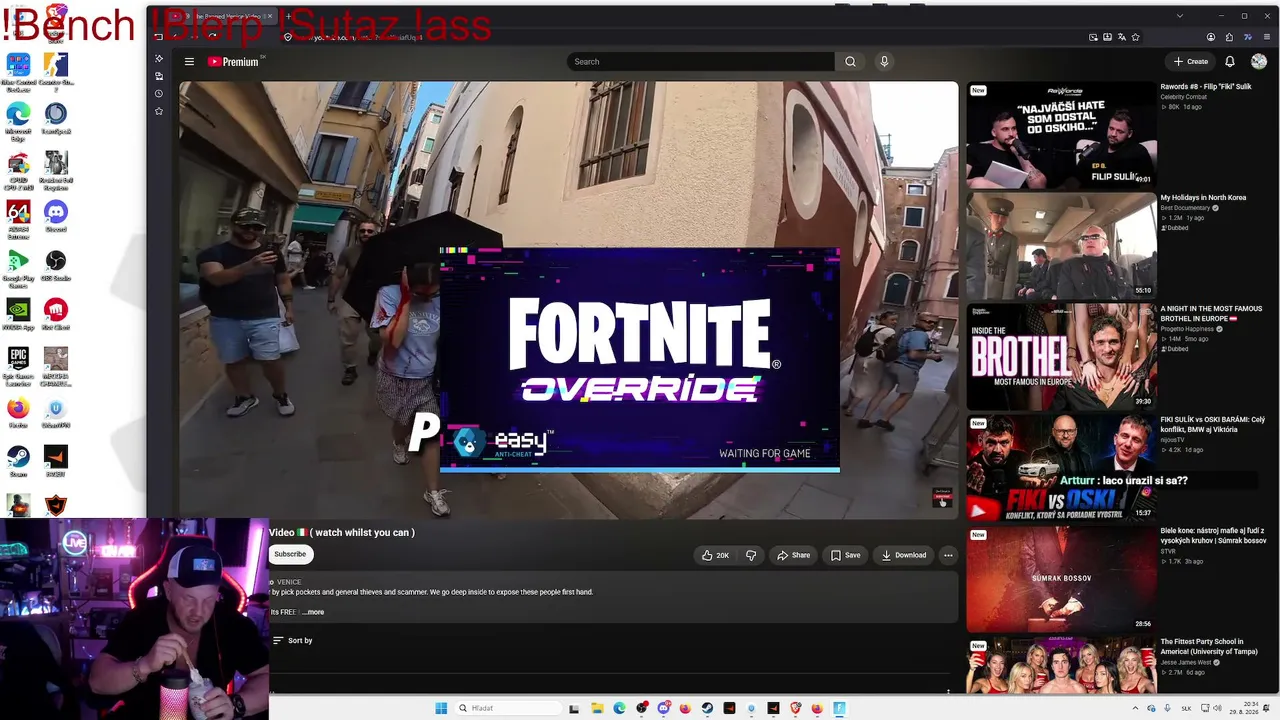Screen dimensions: 1280x720
Task: Open the Create button menu
Action: (1191, 62)
